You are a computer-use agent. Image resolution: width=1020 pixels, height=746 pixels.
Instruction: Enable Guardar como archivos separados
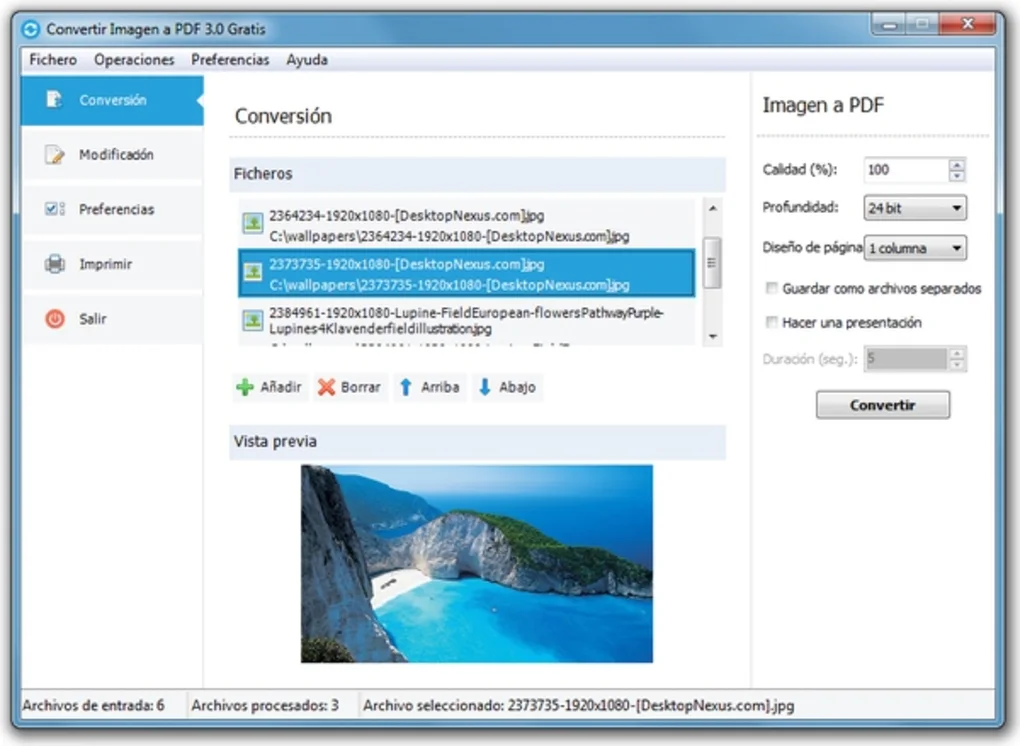coord(771,288)
